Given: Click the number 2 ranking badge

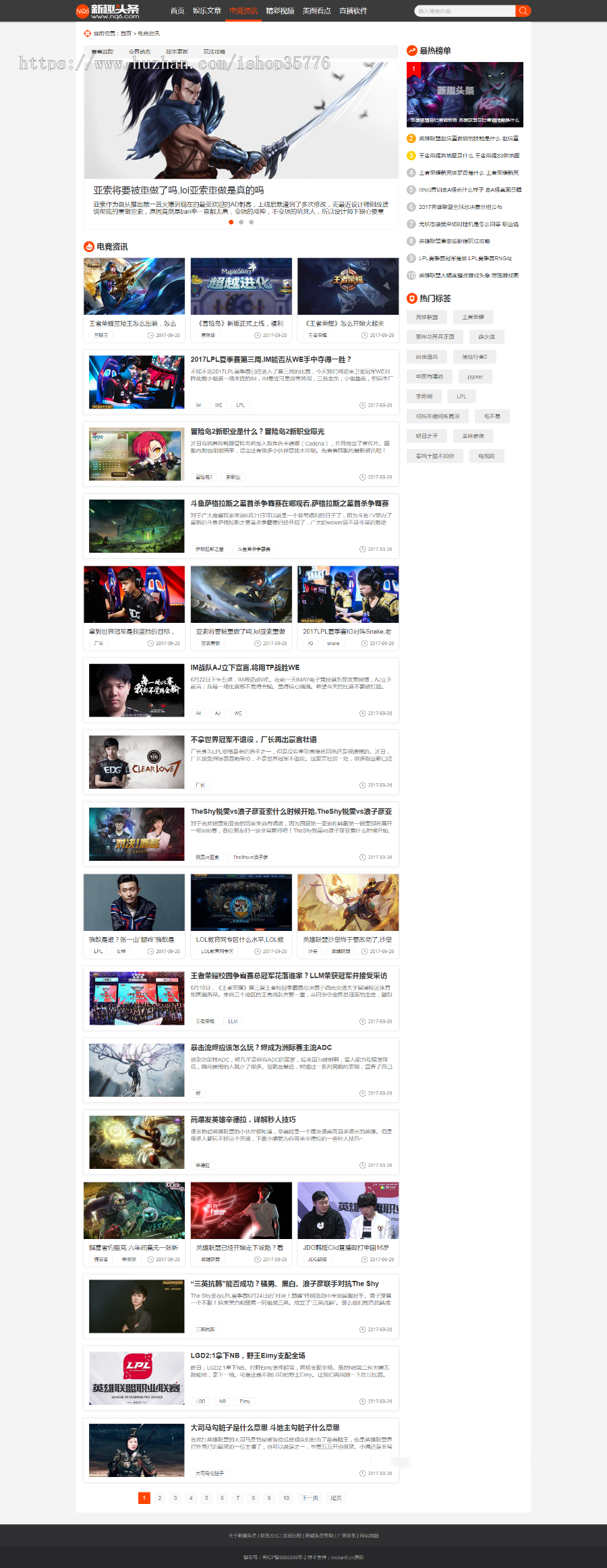Looking at the screenshot, I should tap(411, 138).
